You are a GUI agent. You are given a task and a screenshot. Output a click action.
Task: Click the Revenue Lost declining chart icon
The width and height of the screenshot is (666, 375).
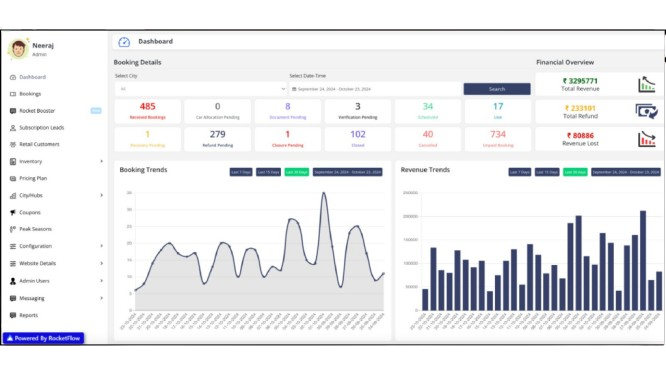pos(646,139)
